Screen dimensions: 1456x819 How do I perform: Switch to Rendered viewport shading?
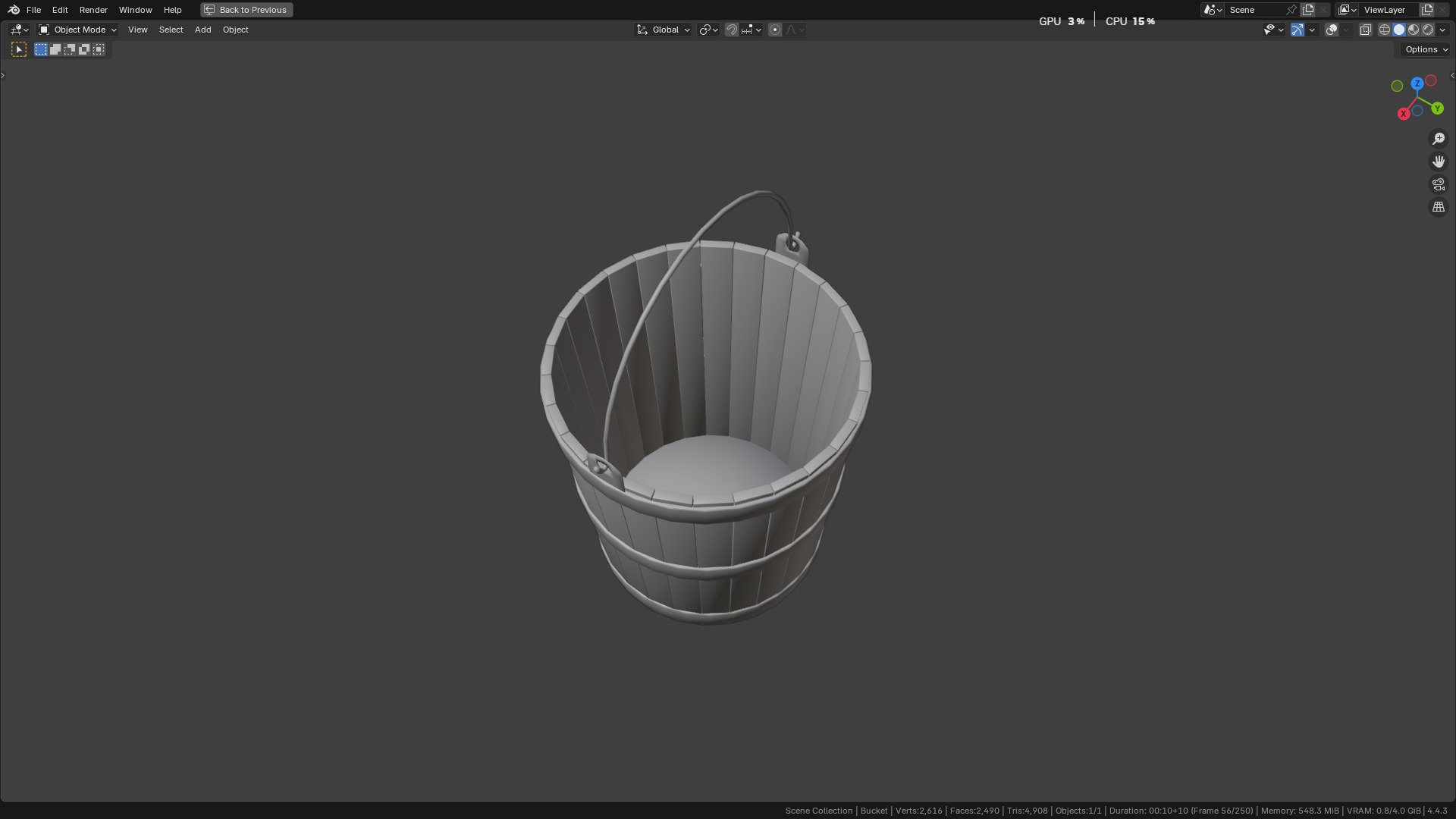pyautogui.click(x=1428, y=30)
